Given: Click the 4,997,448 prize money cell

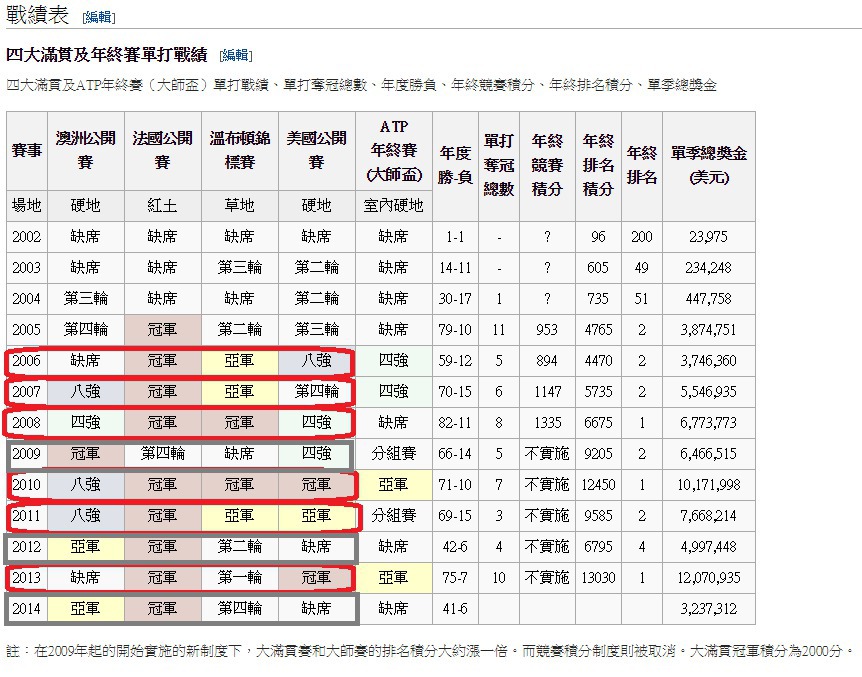Looking at the screenshot, I should tap(709, 547).
